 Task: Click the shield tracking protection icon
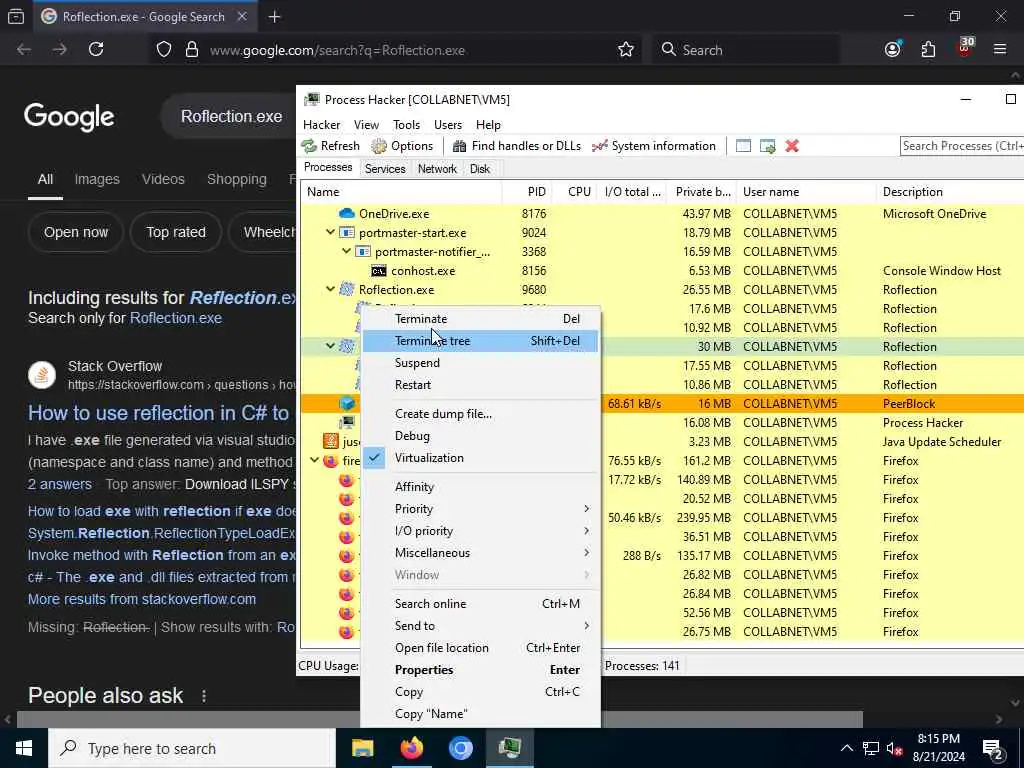click(x=164, y=50)
